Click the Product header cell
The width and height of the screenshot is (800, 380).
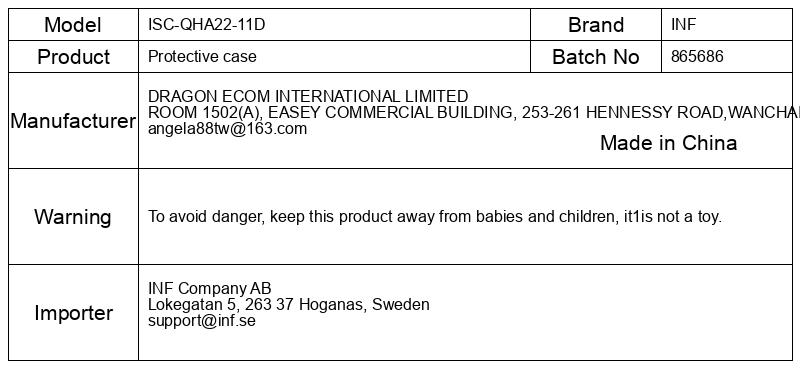click(73, 57)
